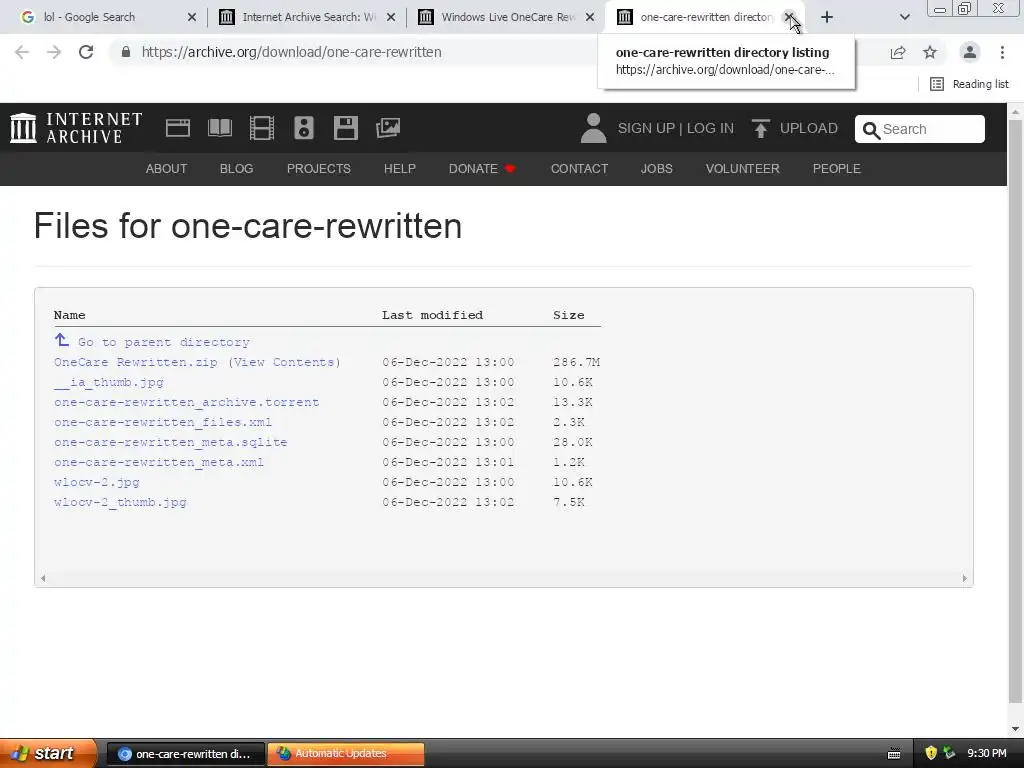Open the JOBS menu item

coord(656,168)
